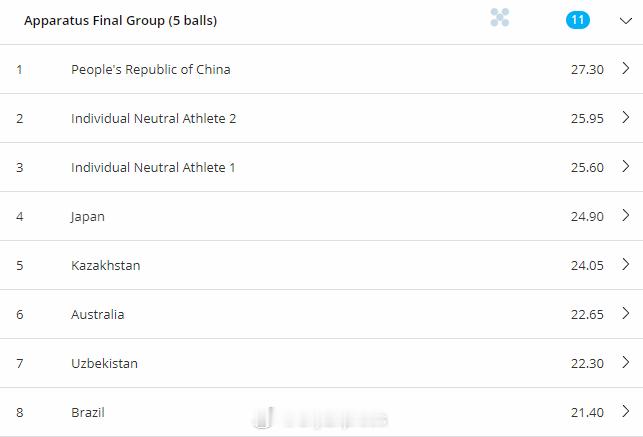Click the arrow icon for Uzbekistan
The height and width of the screenshot is (437, 643).
coord(626,363)
